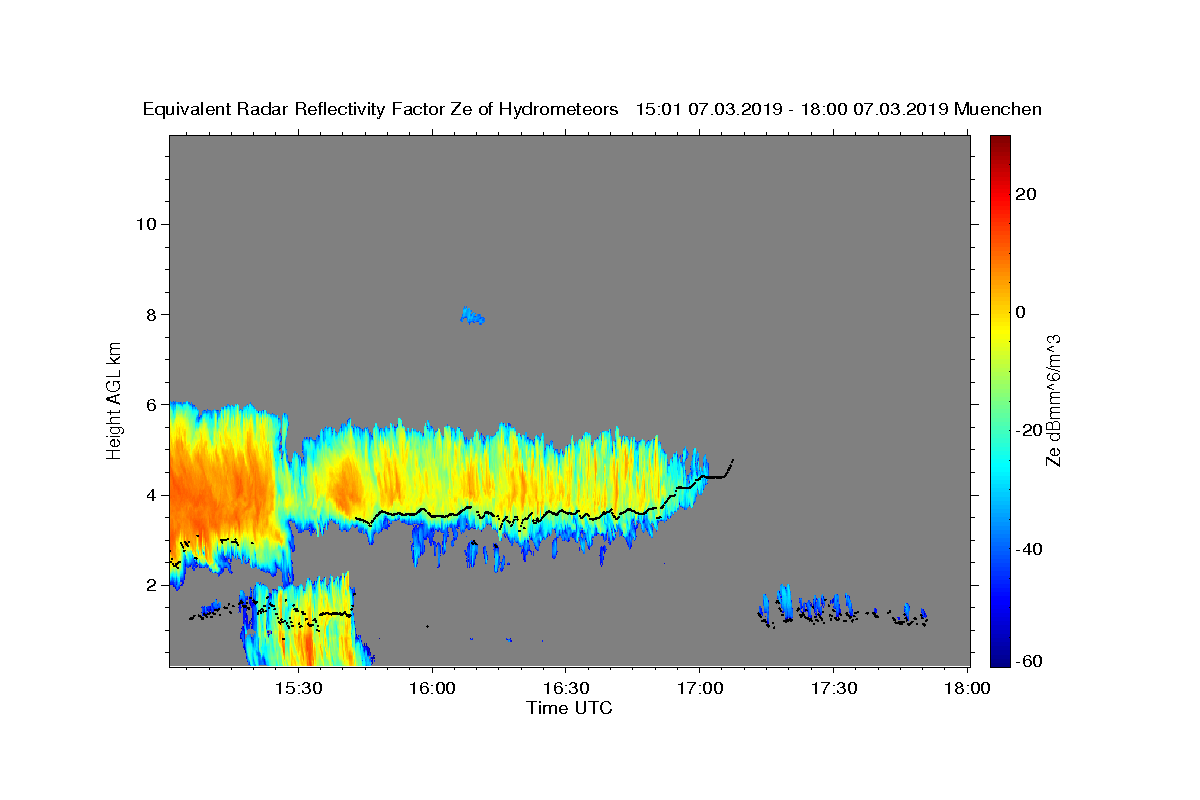The width and height of the screenshot is (1200, 800).
Task: Click the location label 'Muenchen'
Action: click(x=999, y=109)
